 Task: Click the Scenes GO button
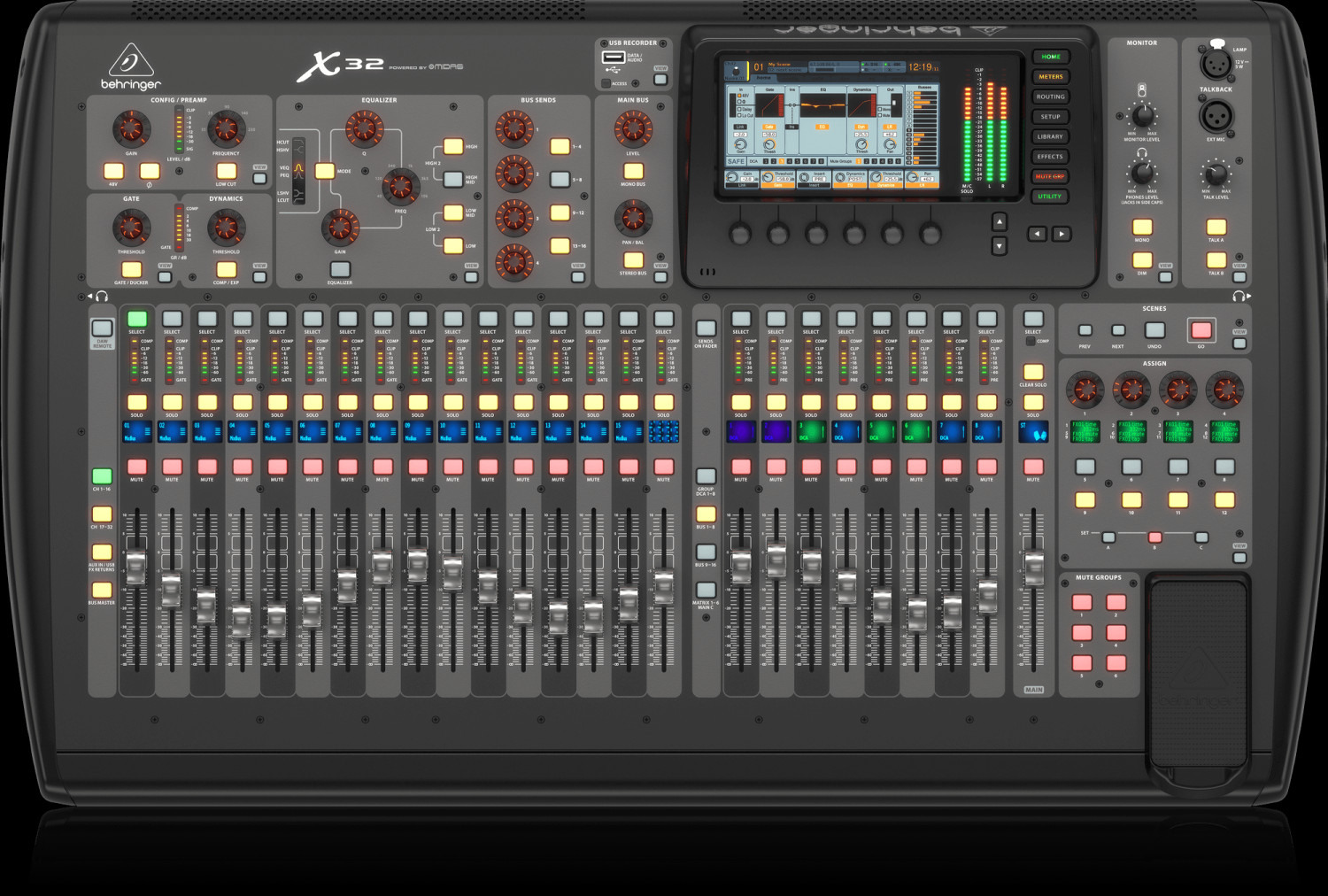1201,330
